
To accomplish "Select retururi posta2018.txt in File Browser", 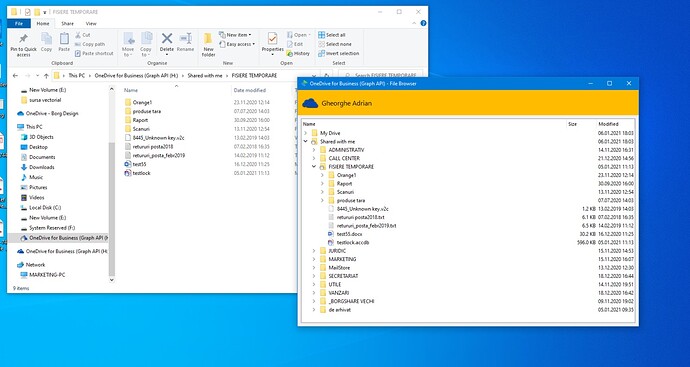I will click(x=360, y=217).
